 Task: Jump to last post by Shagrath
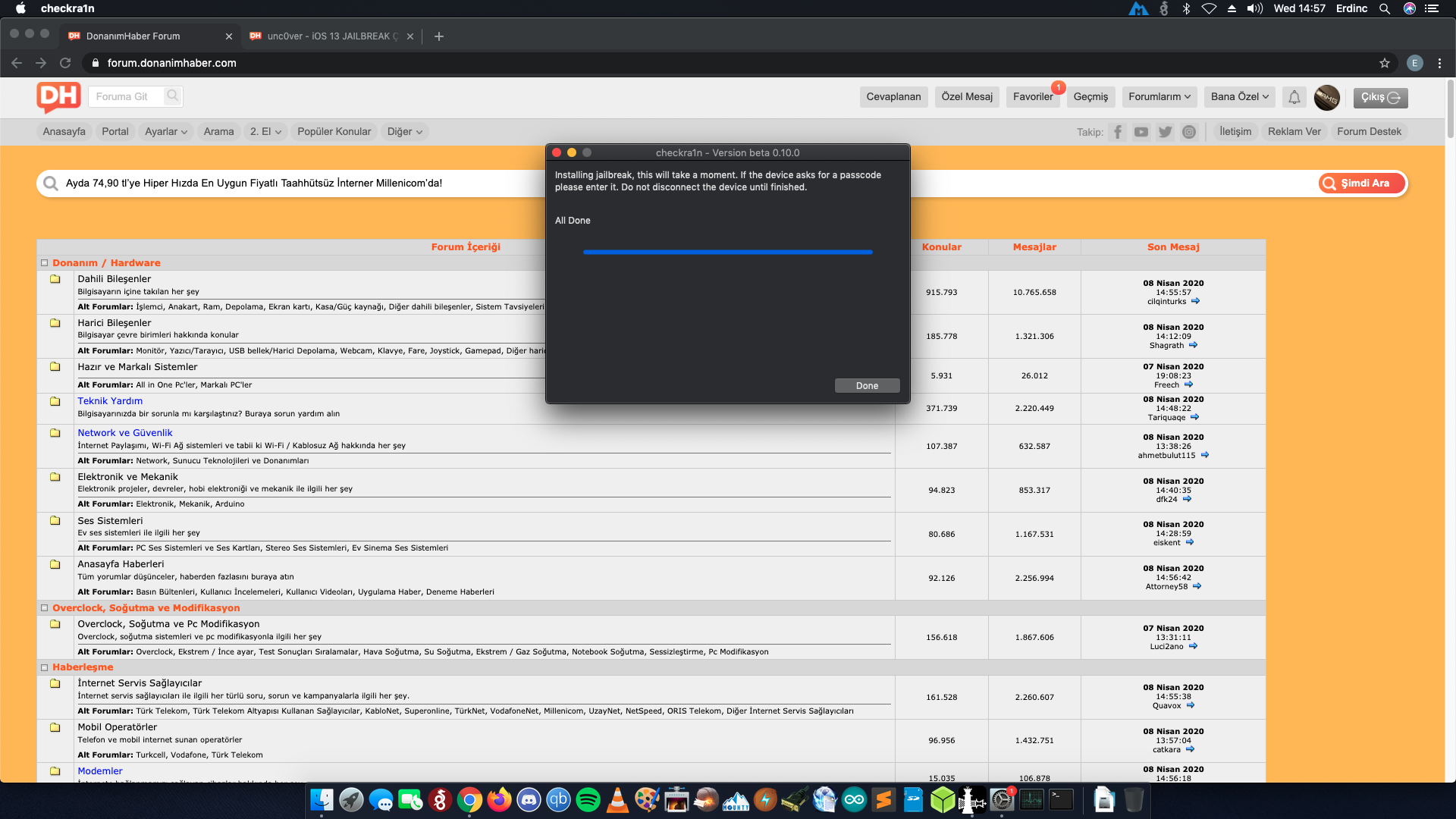[1193, 345]
